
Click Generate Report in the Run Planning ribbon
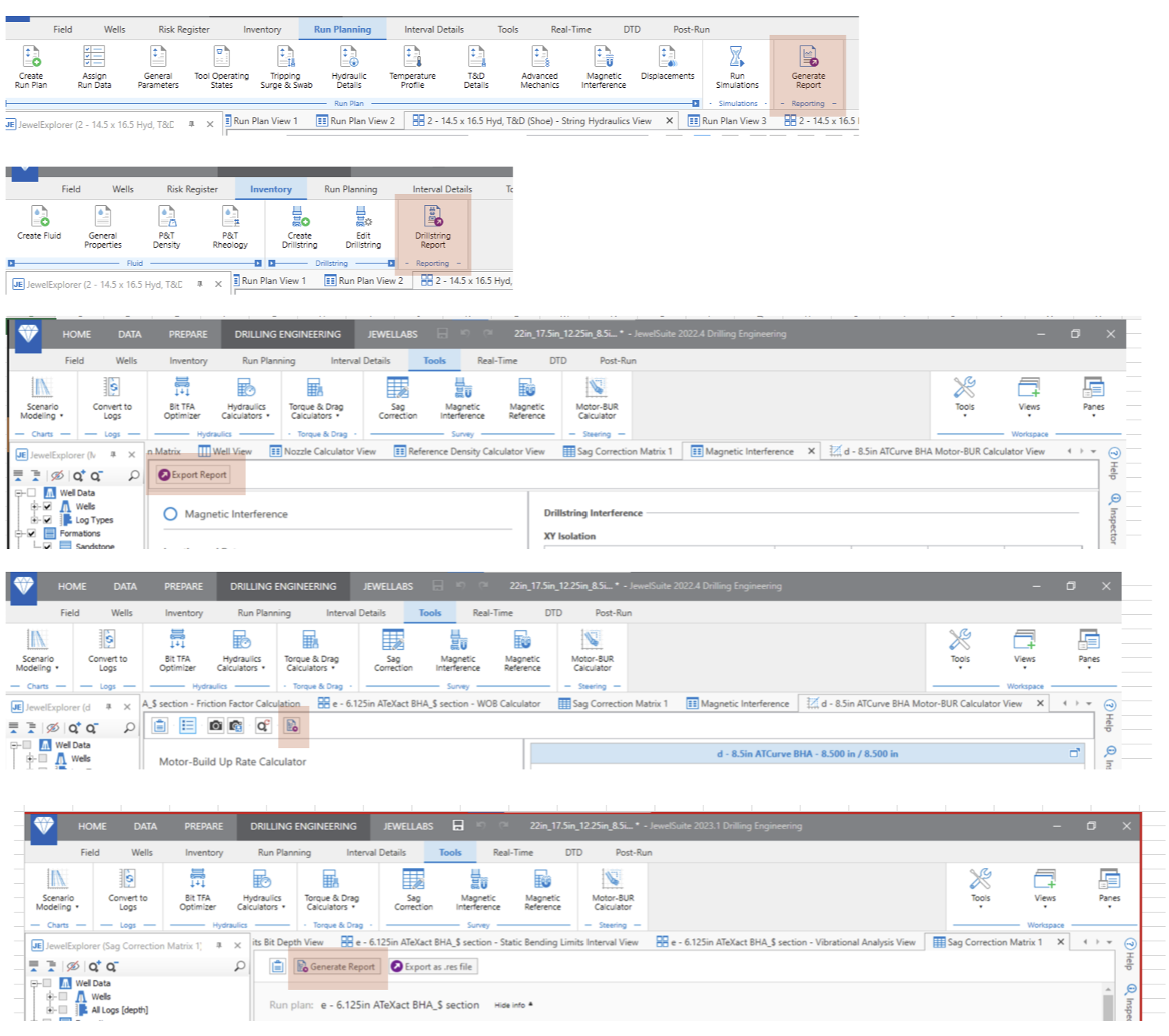point(809,67)
